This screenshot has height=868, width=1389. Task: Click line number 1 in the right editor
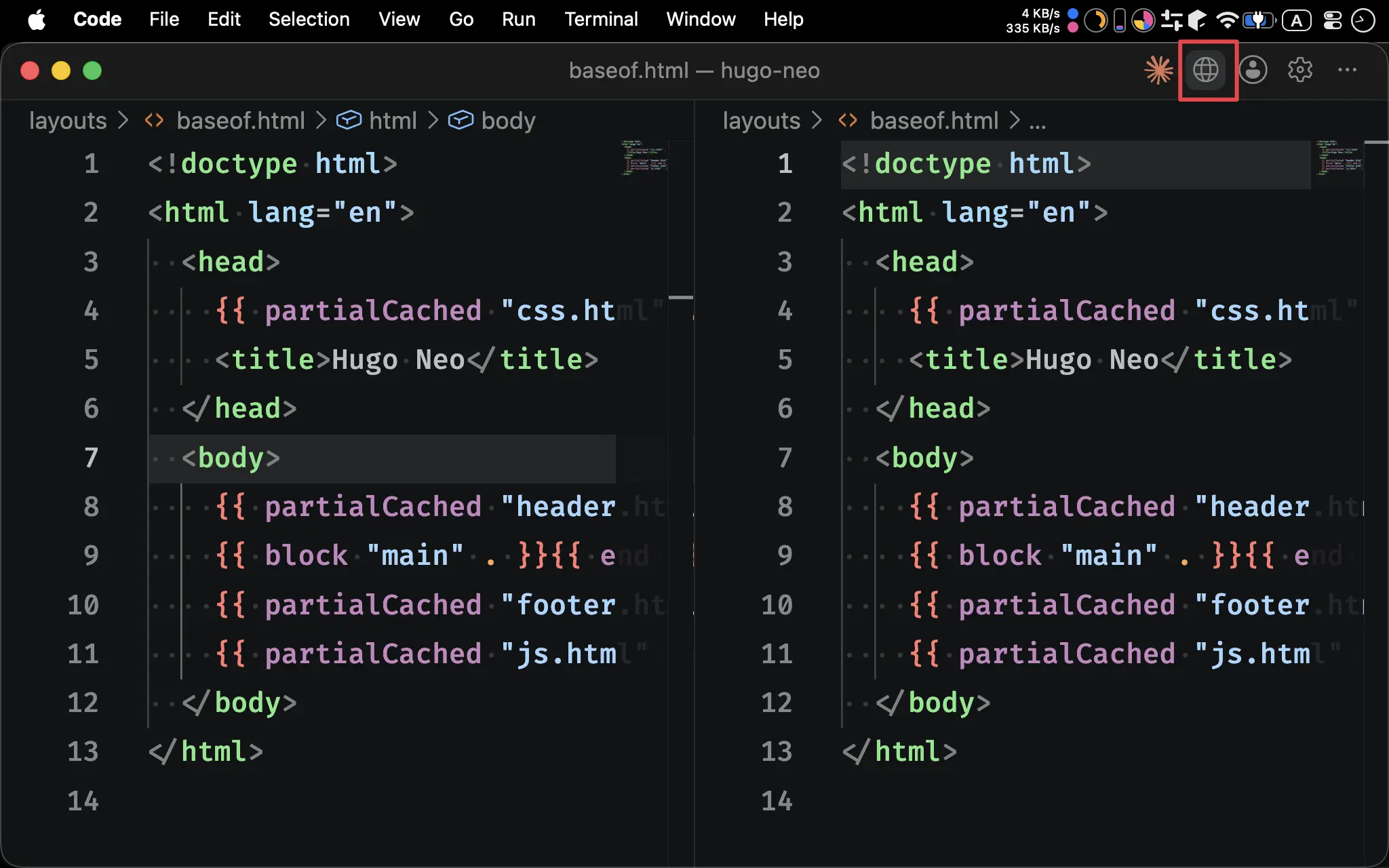pyautogui.click(x=785, y=163)
